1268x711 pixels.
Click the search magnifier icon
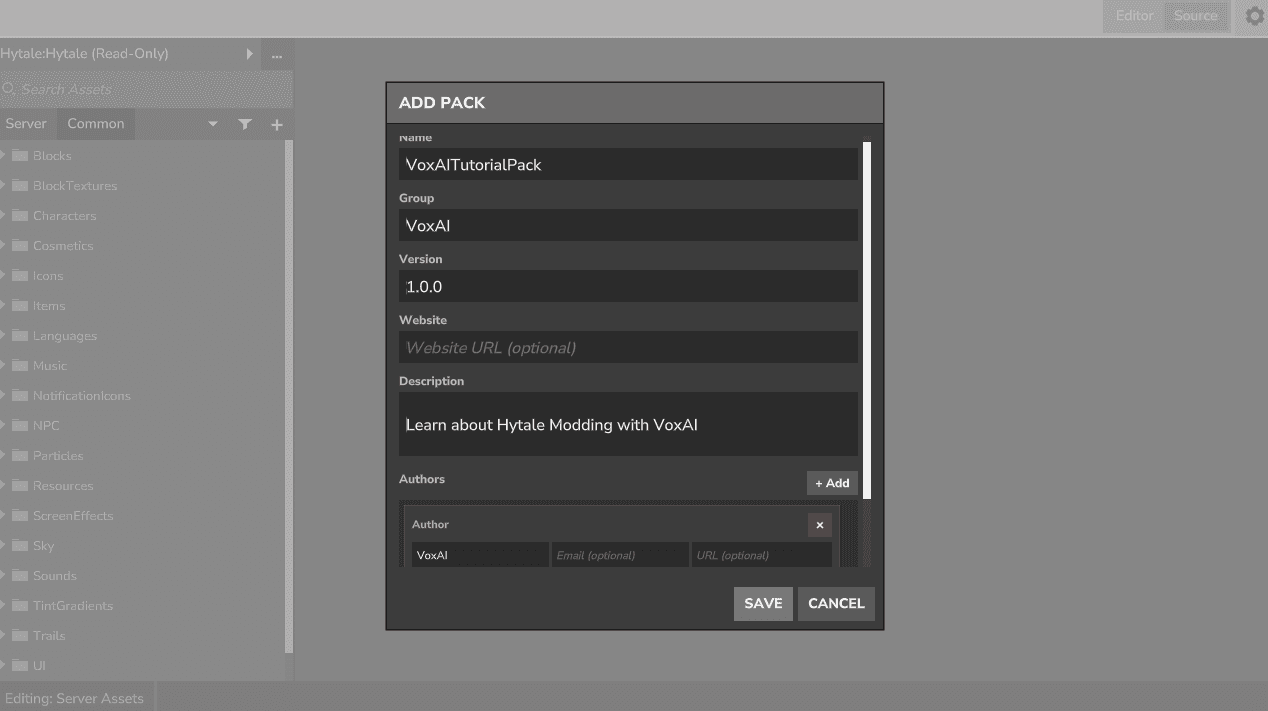click(x=9, y=90)
